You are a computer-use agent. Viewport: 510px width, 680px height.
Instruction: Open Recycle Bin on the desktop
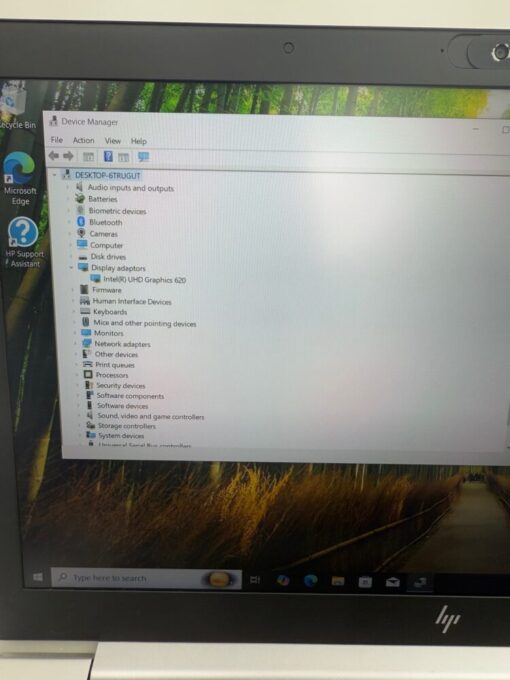(15, 106)
